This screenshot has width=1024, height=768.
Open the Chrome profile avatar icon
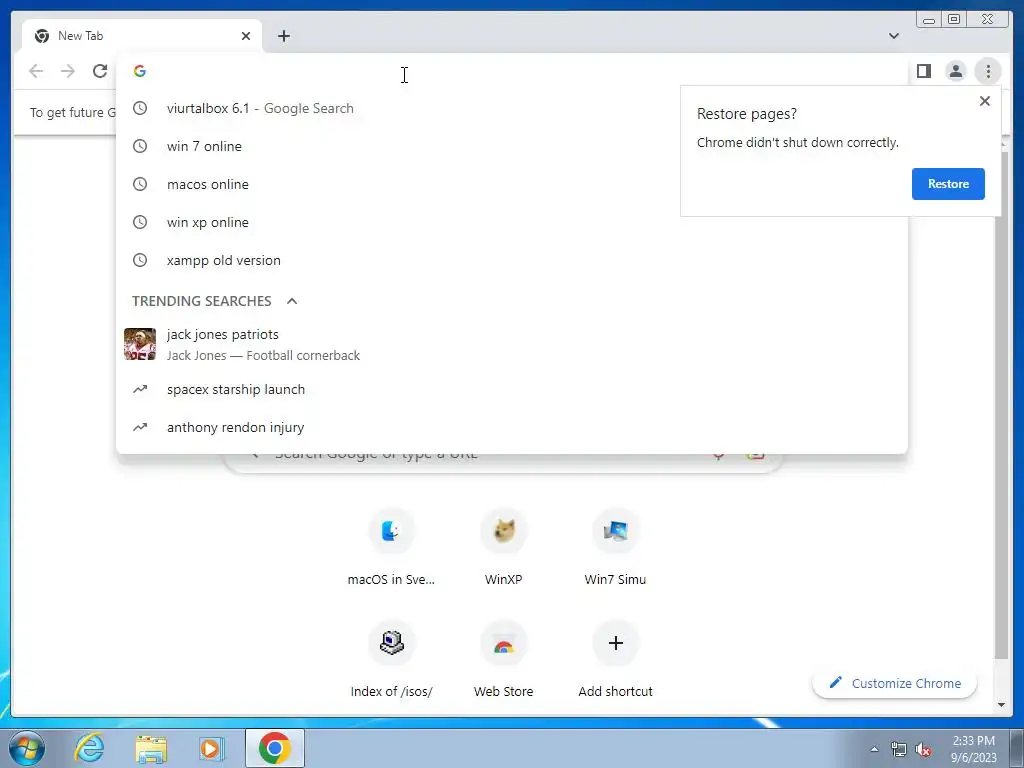(955, 71)
